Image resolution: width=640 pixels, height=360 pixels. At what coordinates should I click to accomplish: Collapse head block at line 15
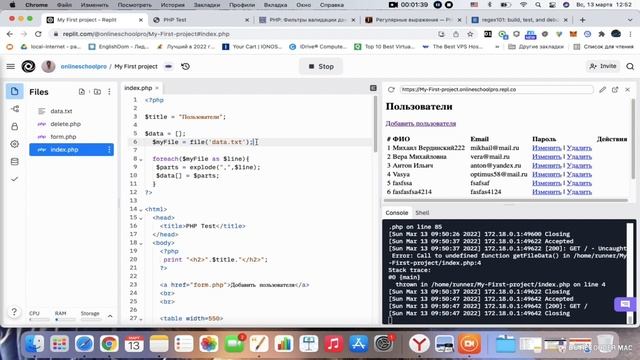(141, 218)
